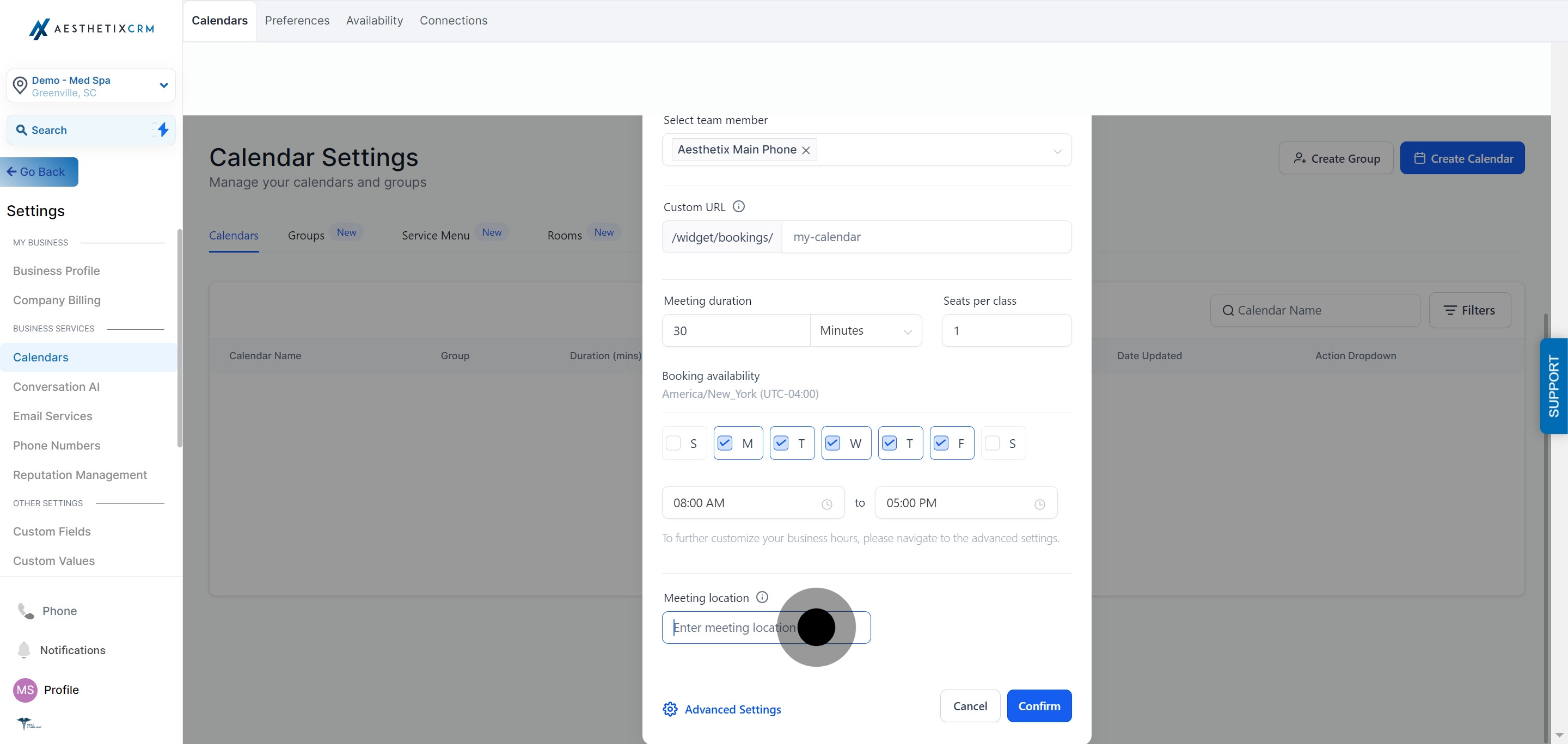Click the blue SUPPORT side tab
Viewport: 1568px width, 744px height.
point(1553,386)
